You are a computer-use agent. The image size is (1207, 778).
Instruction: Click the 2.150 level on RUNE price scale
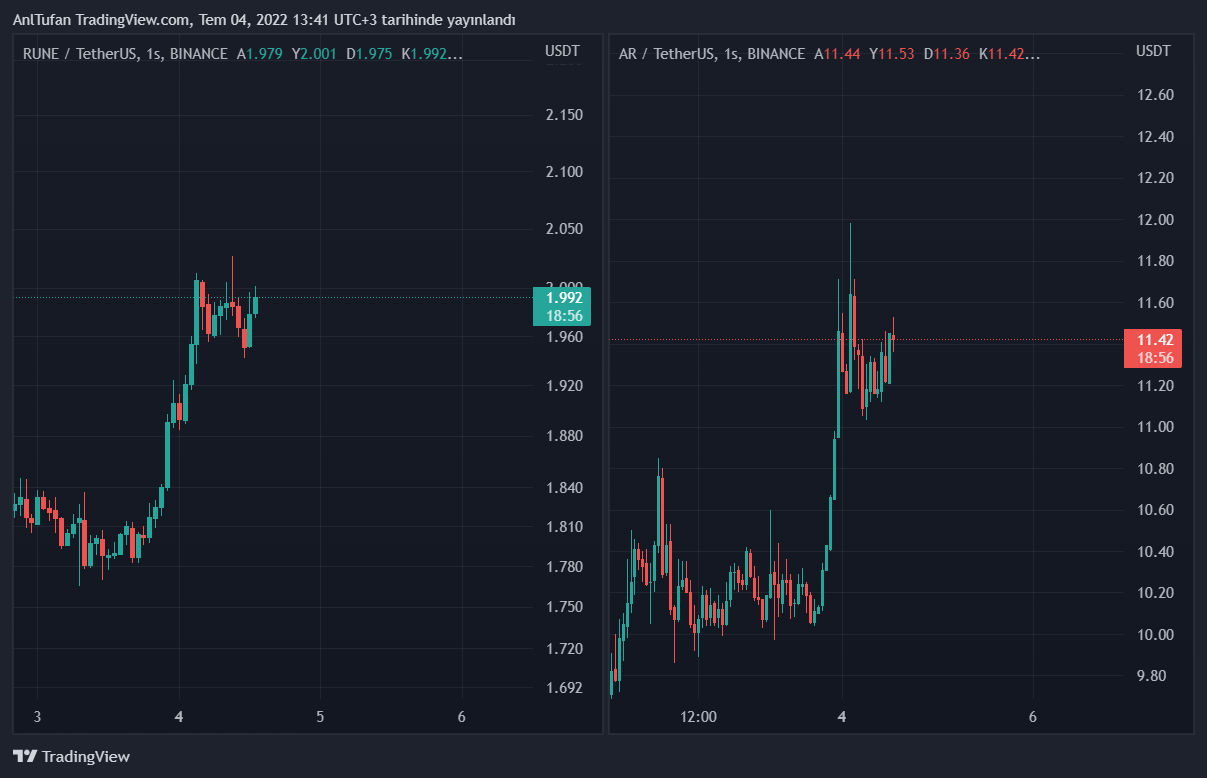564,115
